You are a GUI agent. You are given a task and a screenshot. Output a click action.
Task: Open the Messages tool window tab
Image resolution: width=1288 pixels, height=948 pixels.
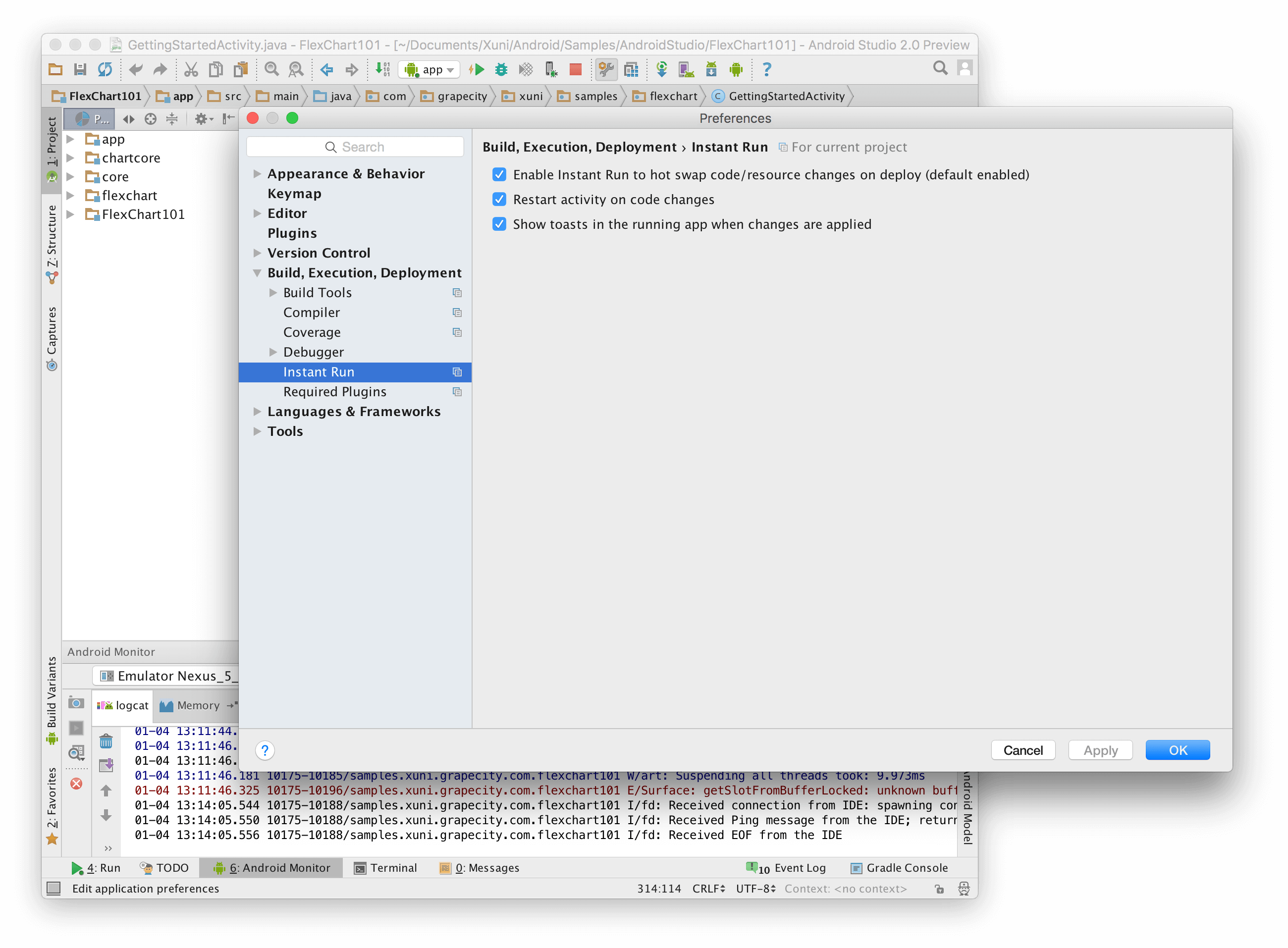click(479, 868)
